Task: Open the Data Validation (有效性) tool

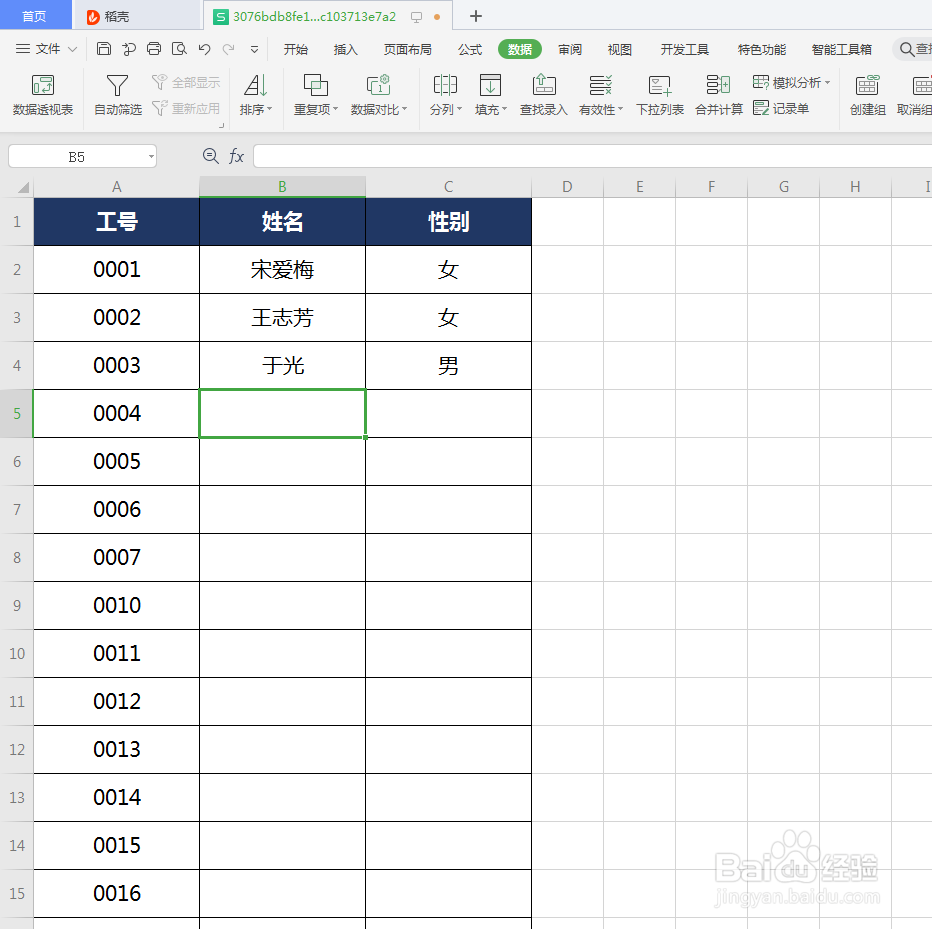Action: point(600,95)
